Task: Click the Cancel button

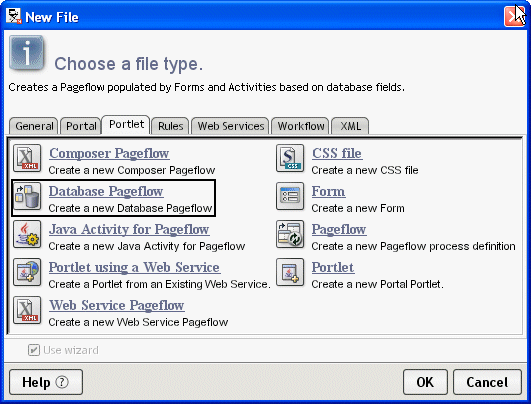Action: (x=487, y=382)
